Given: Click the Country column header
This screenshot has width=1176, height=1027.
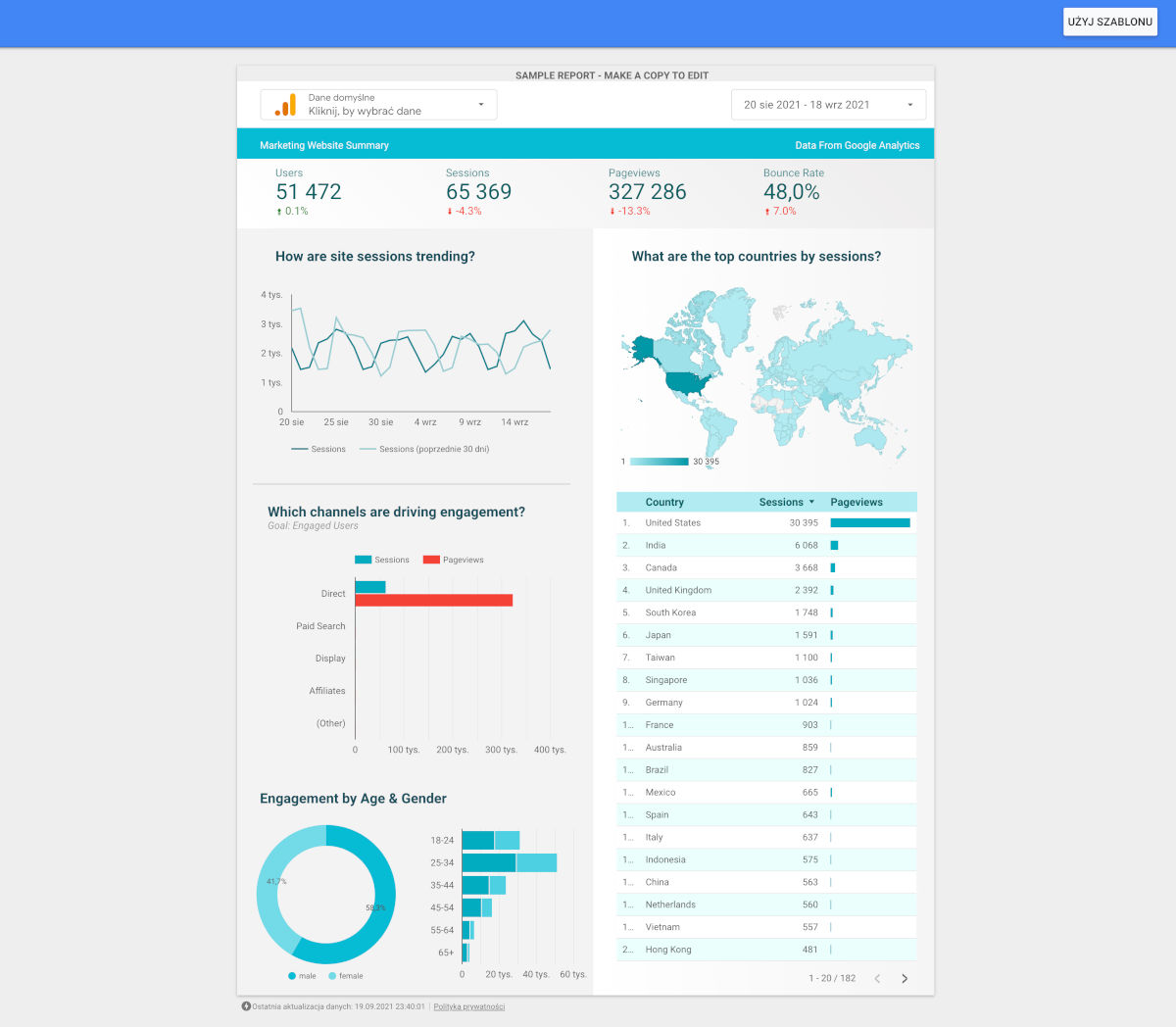Looking at the screenshot, I should pos(664,502).
